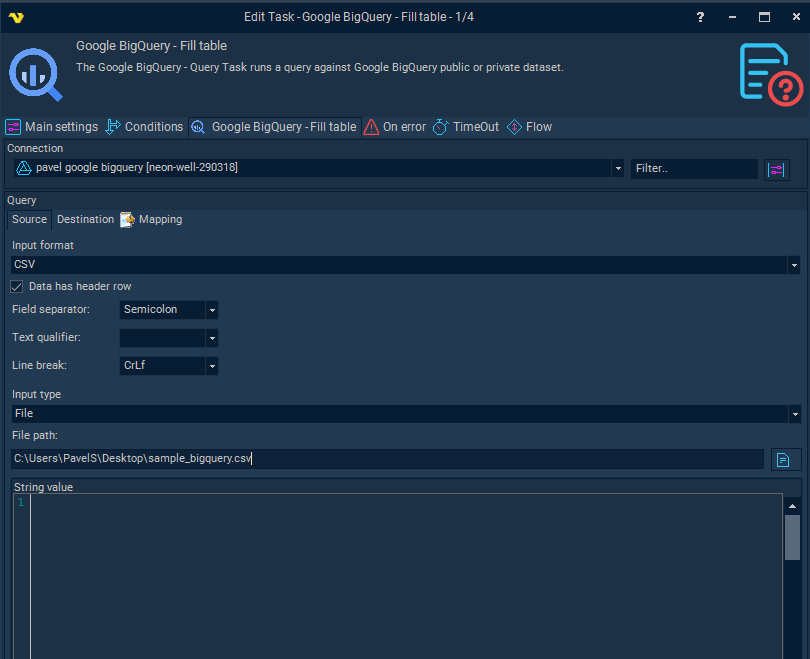The height and width of the screenshot is (659, 810).
Task: Click the question mark help button in title bar
Action: (x=700, y=17)
